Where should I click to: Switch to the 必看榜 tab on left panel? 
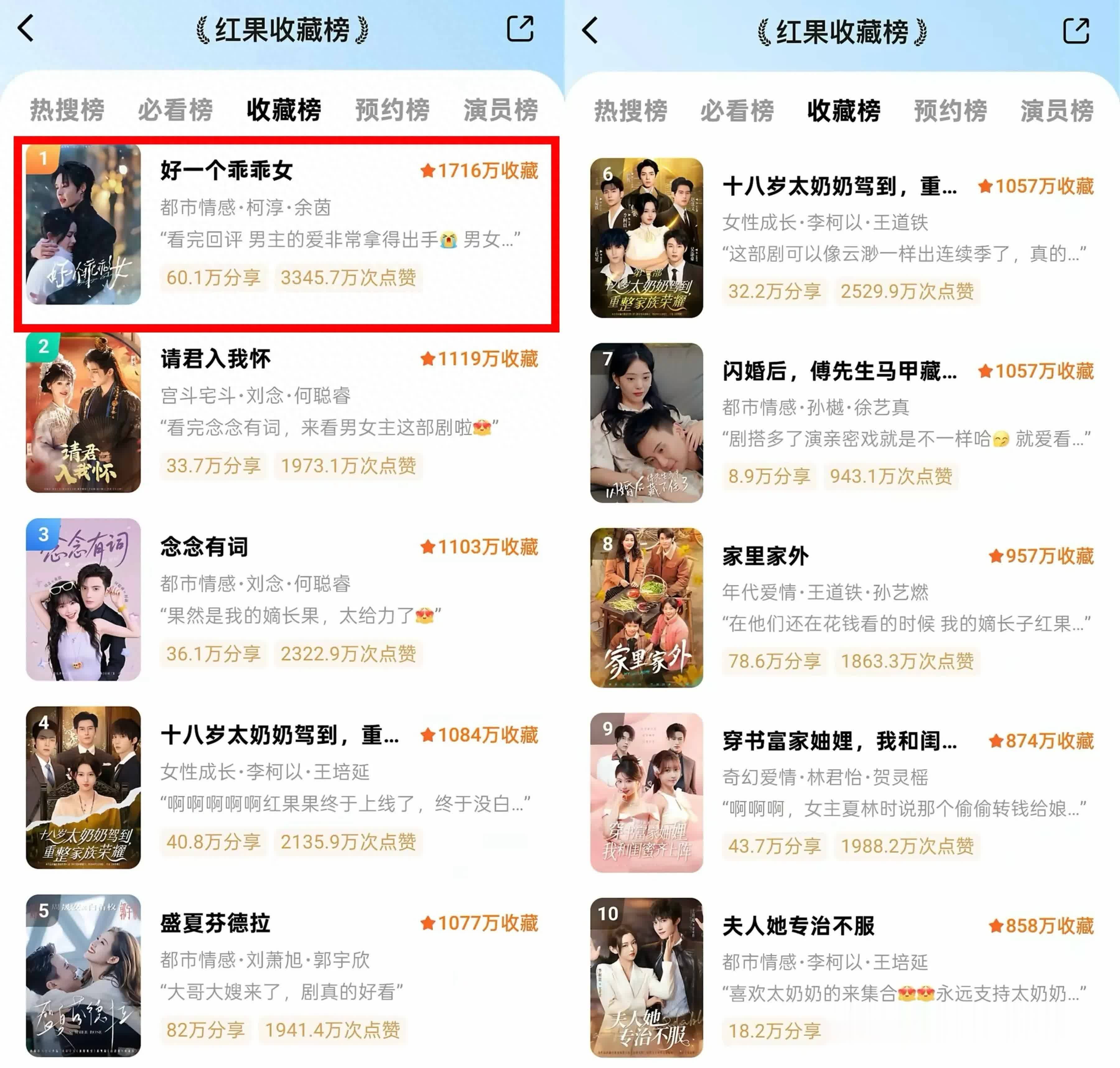pyautogui.click(x=175, y=109)
